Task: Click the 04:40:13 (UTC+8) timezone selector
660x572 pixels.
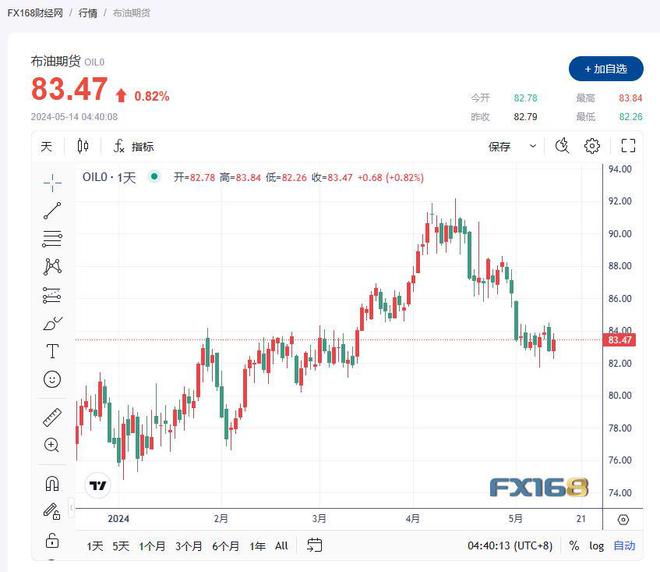Action: [x=510, y=546]
